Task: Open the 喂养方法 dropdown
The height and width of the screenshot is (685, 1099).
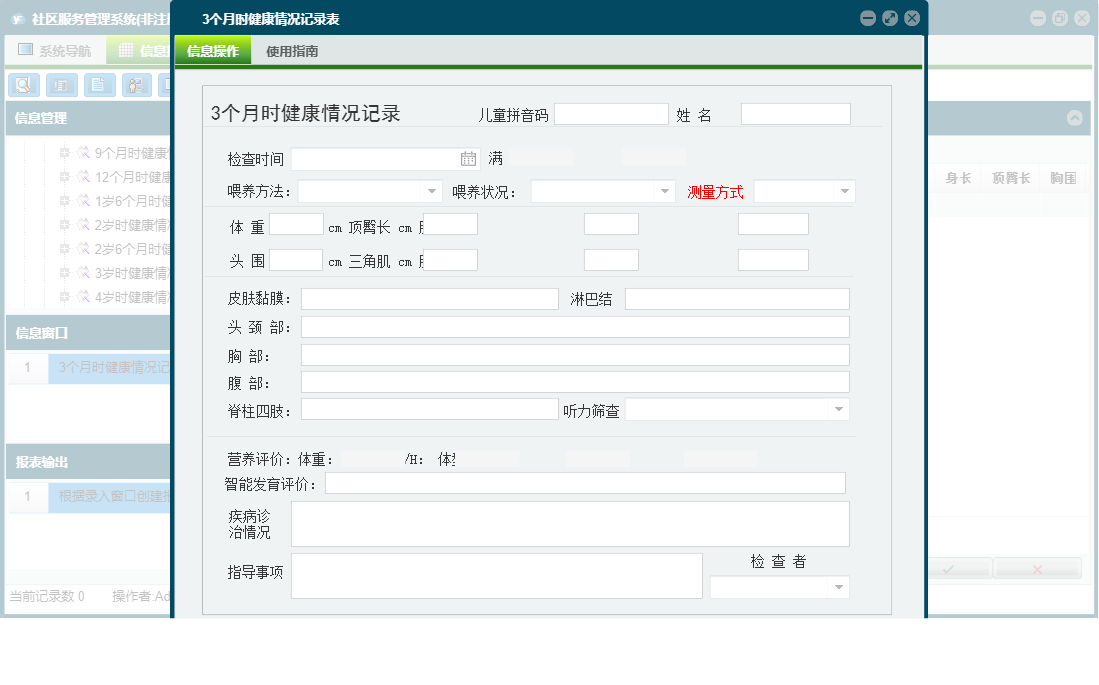Action: click(x=434, y=190)
